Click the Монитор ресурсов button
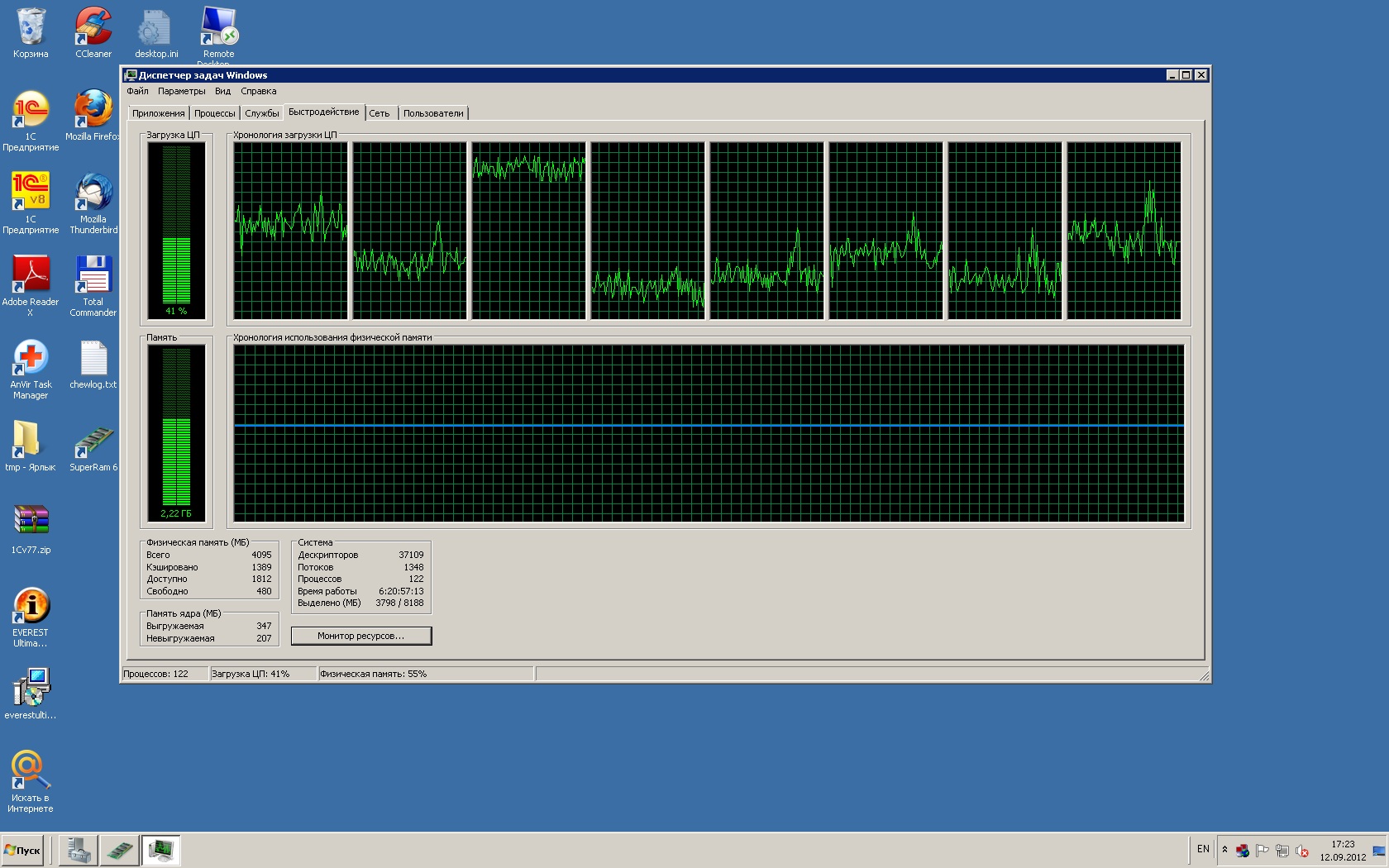Viewport: 1389px width, 868px height. point(360,636)
